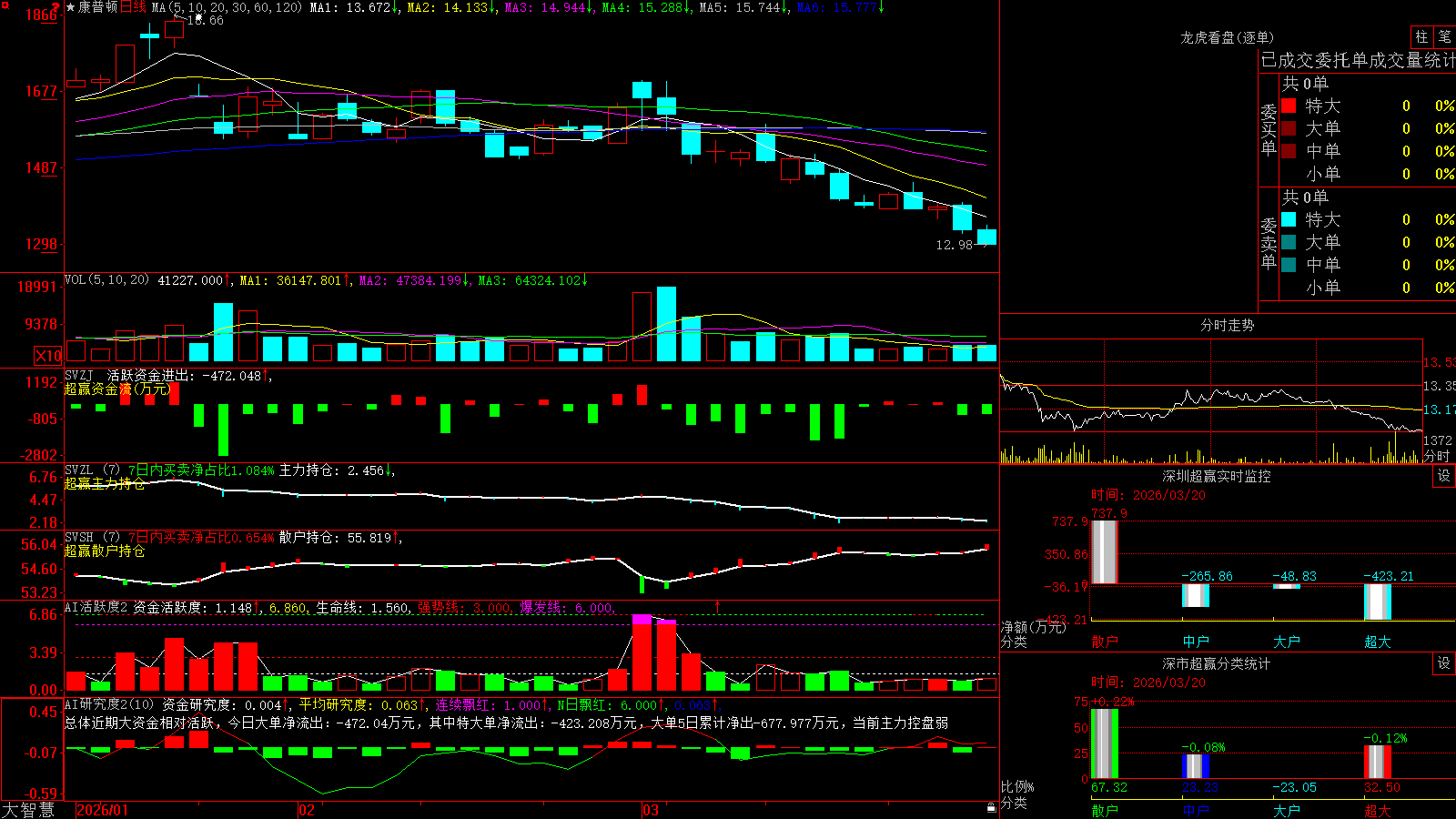Click the red question mark help icon
Viewport: 1456px width, 819px height.
click(x=56, y=5)
